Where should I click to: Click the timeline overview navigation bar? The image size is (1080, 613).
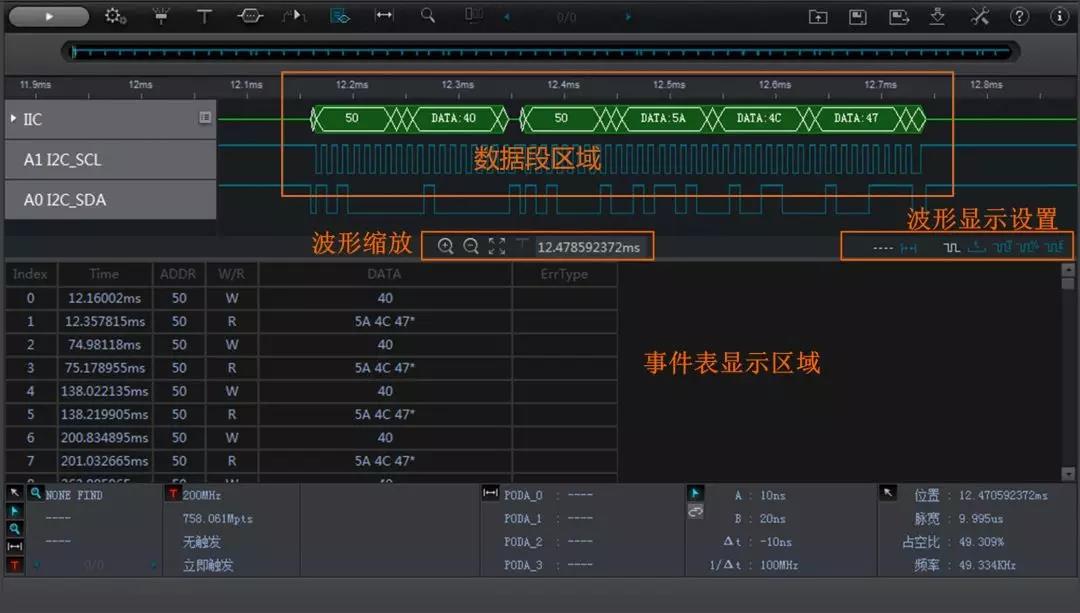tap(541, 52)
